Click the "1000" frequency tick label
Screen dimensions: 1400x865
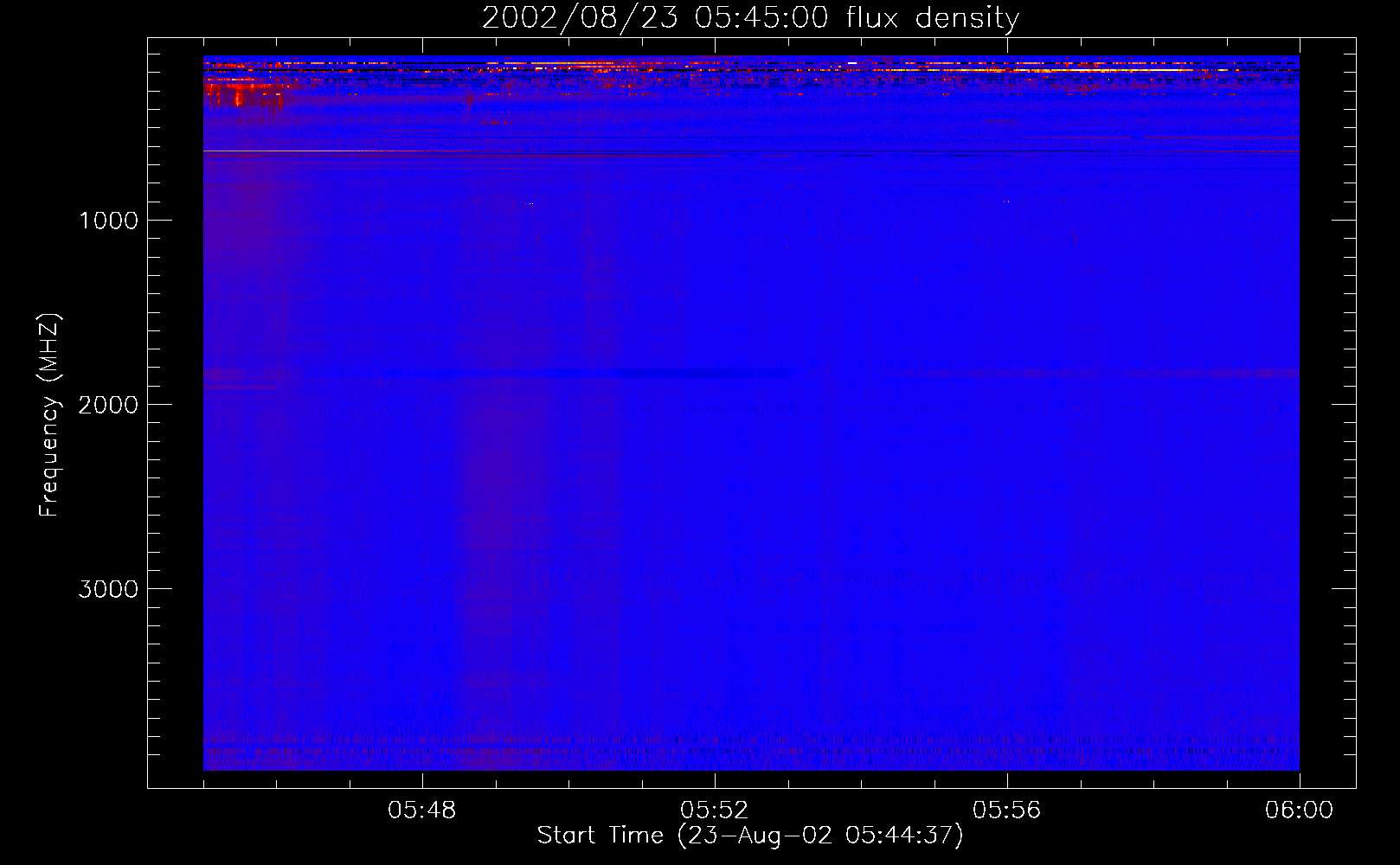click(108, 221)
